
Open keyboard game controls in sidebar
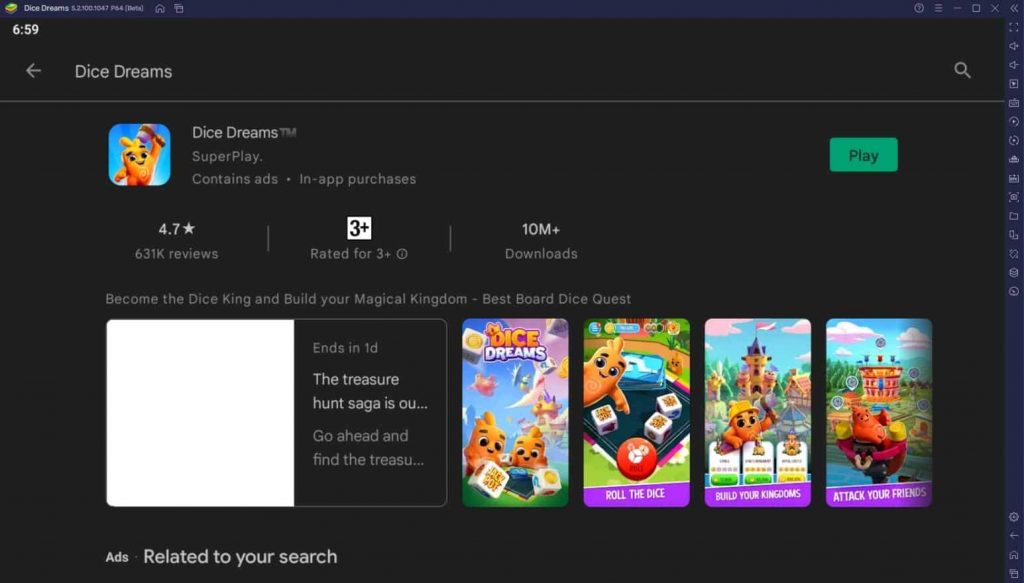point(1014,102)
